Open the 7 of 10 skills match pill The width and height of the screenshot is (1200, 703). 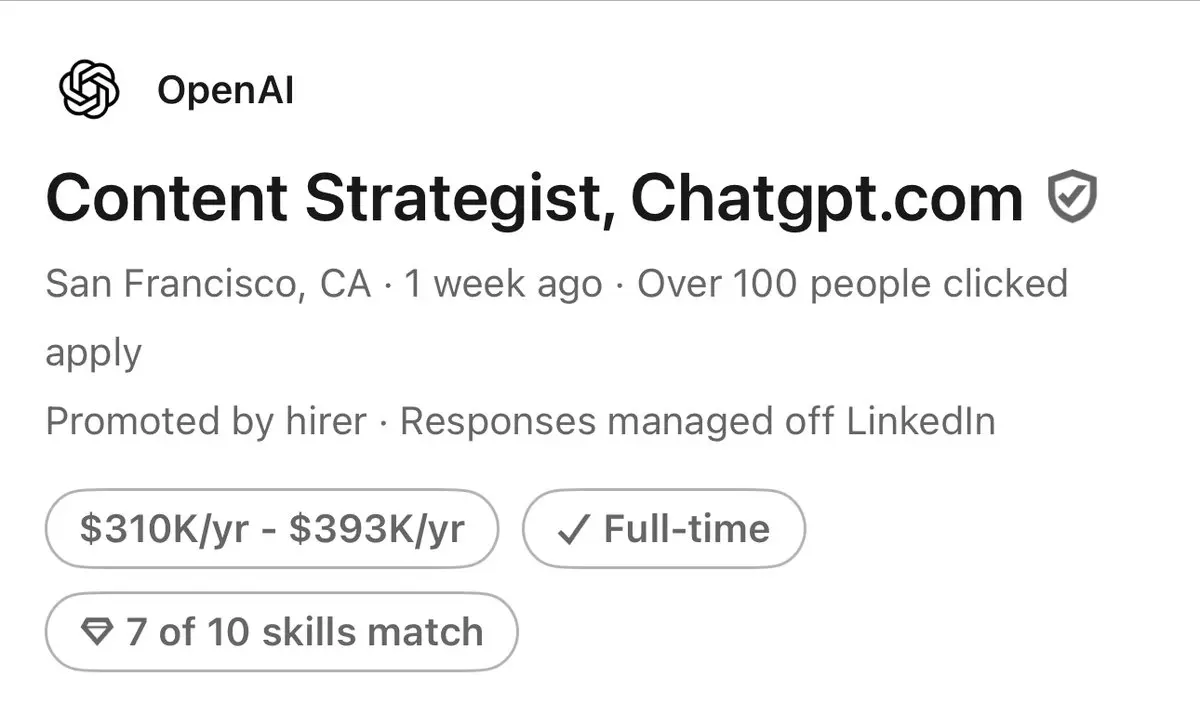click(x=281, y=632)
